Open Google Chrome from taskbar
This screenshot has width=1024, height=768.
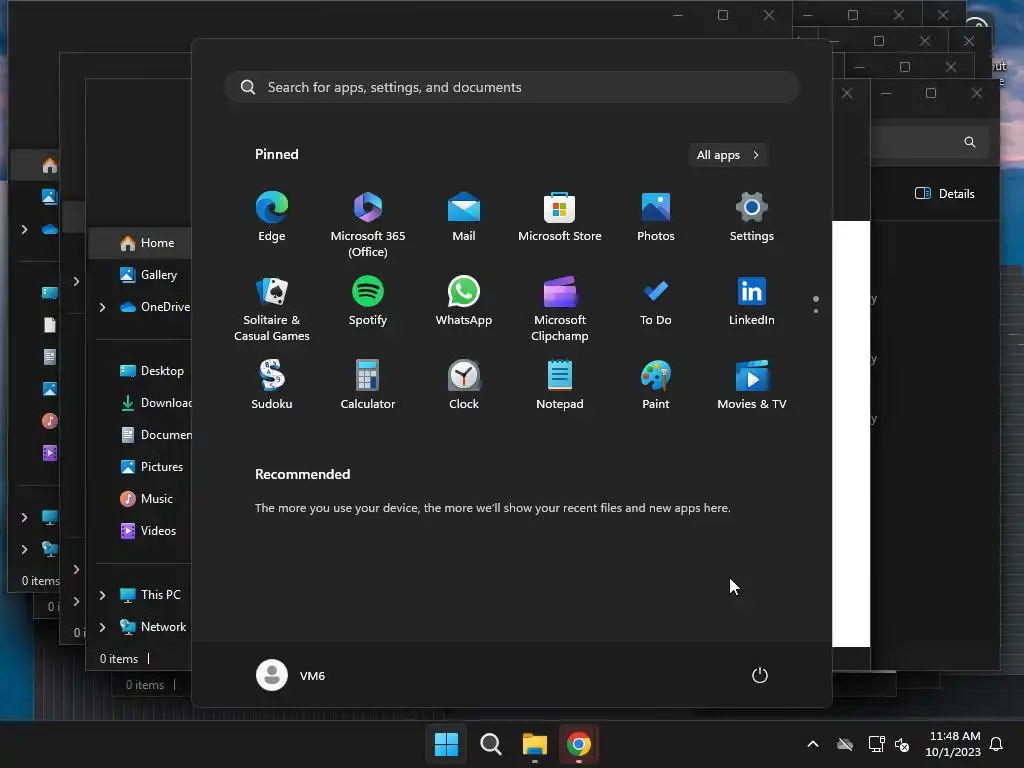[579, 744]
